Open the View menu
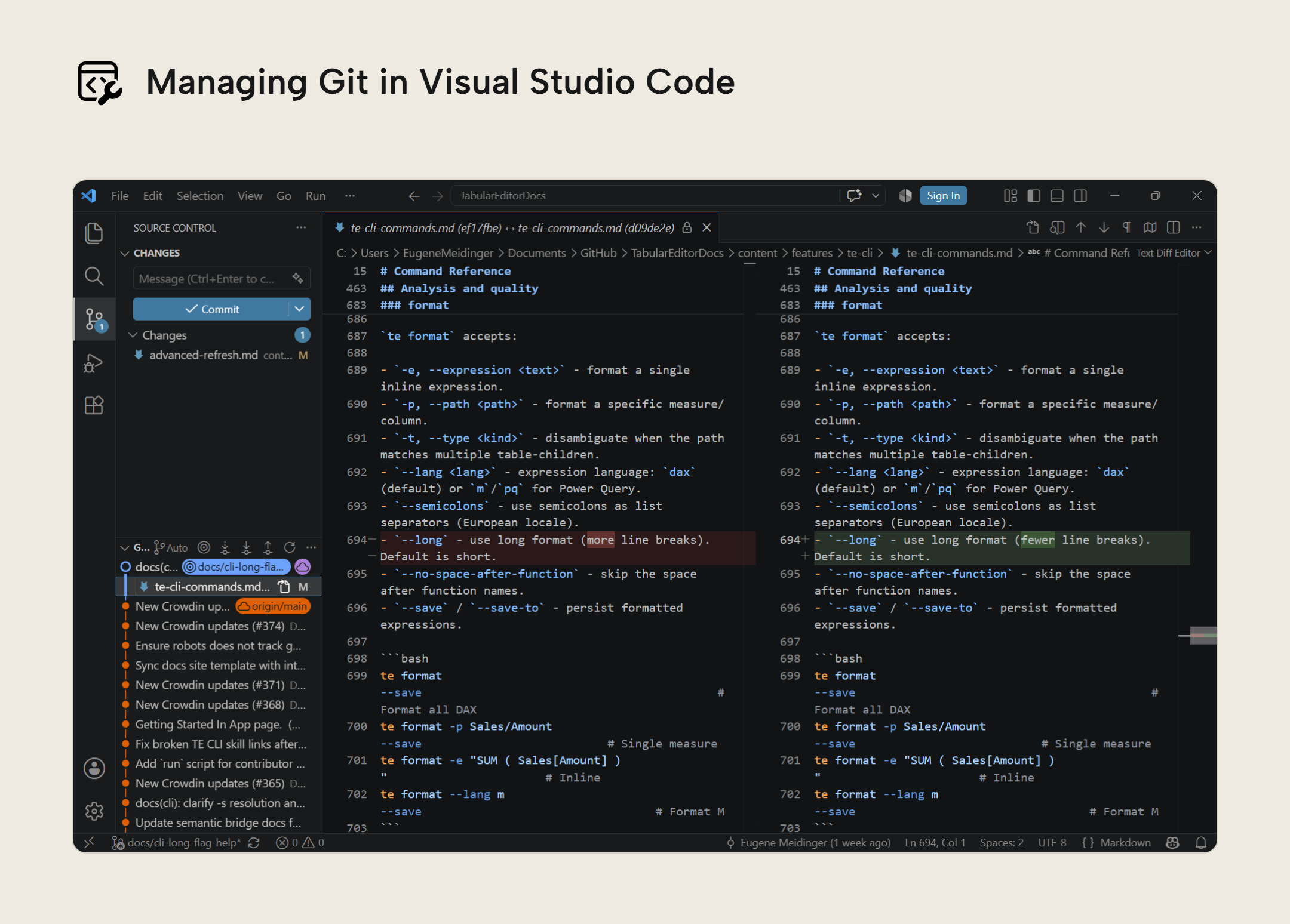This screenshot has height=924, width=1290. click(250, 196)
